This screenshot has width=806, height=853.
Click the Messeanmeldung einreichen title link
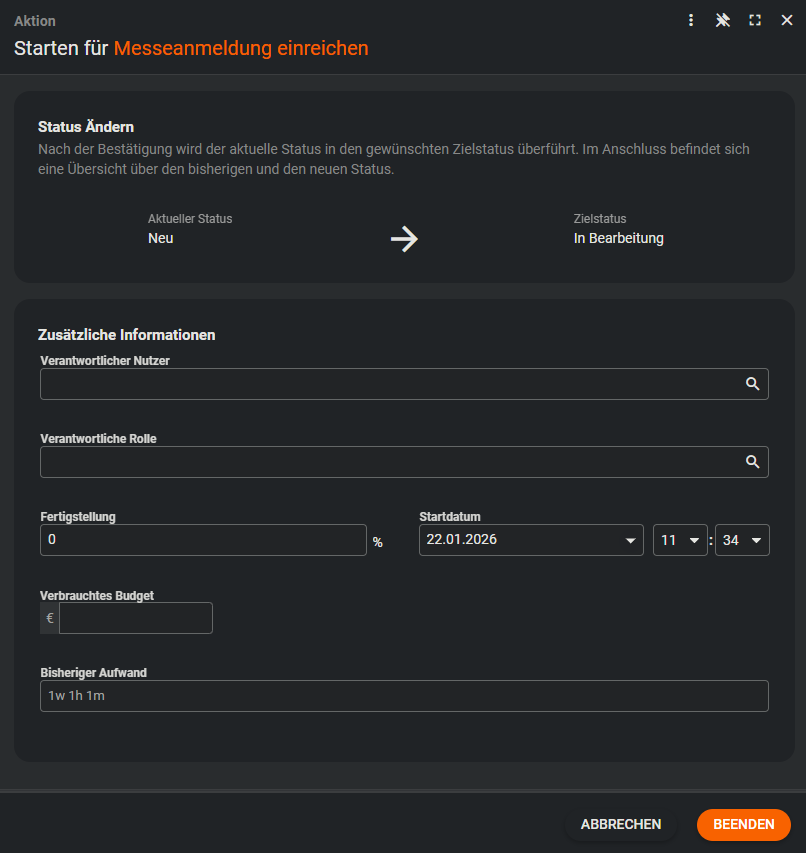tap(241, 48)
